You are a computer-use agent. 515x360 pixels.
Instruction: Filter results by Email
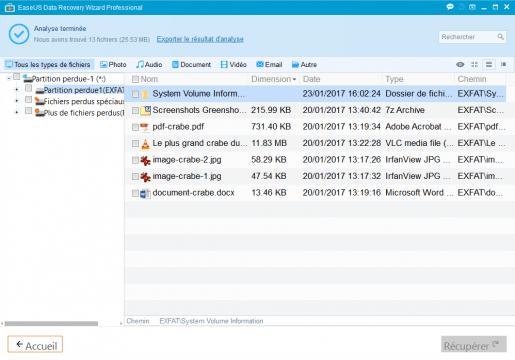[269, 65]
